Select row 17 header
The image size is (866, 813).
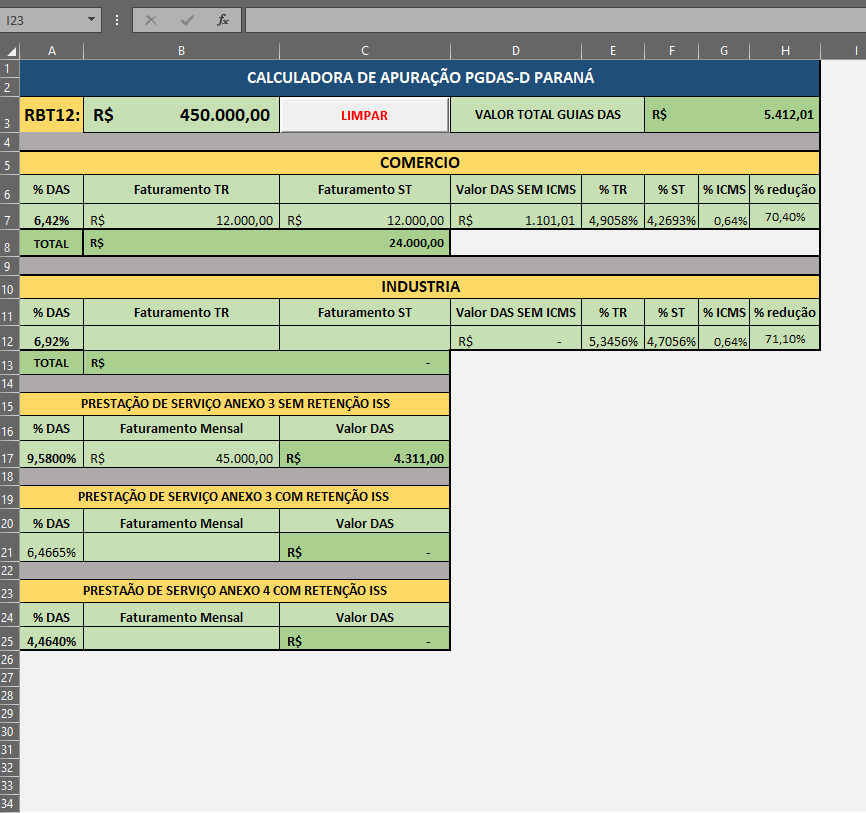pyautogui.click(x=9, y=458)
